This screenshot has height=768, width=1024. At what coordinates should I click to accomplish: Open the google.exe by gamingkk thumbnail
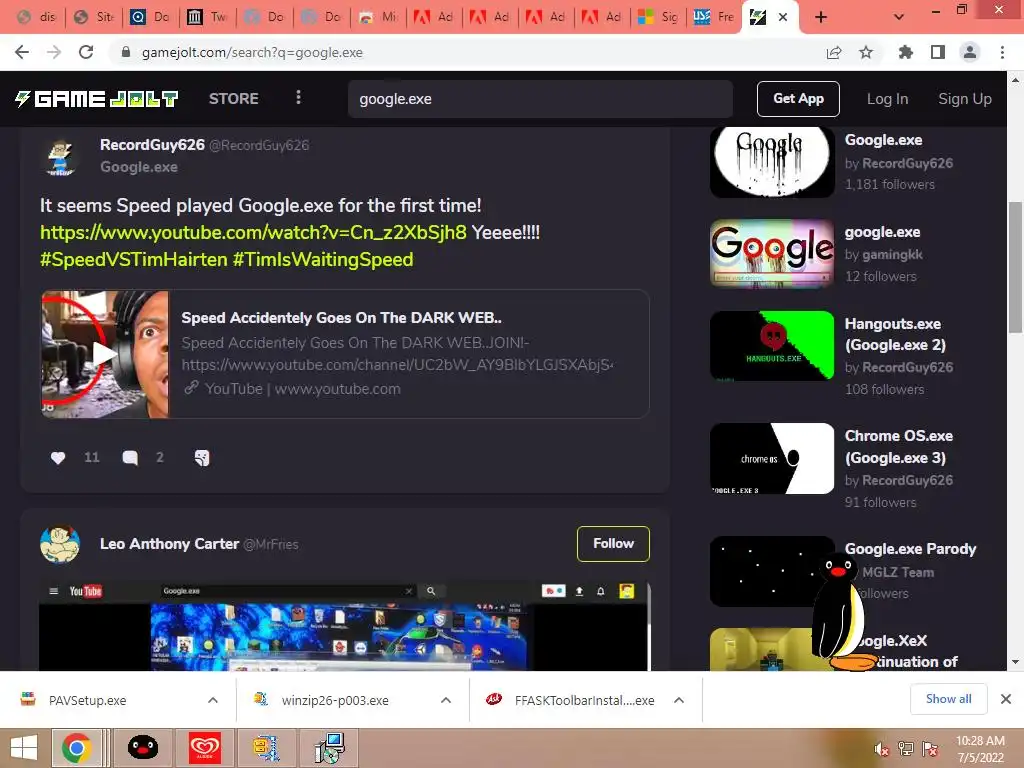pos(772,253)
